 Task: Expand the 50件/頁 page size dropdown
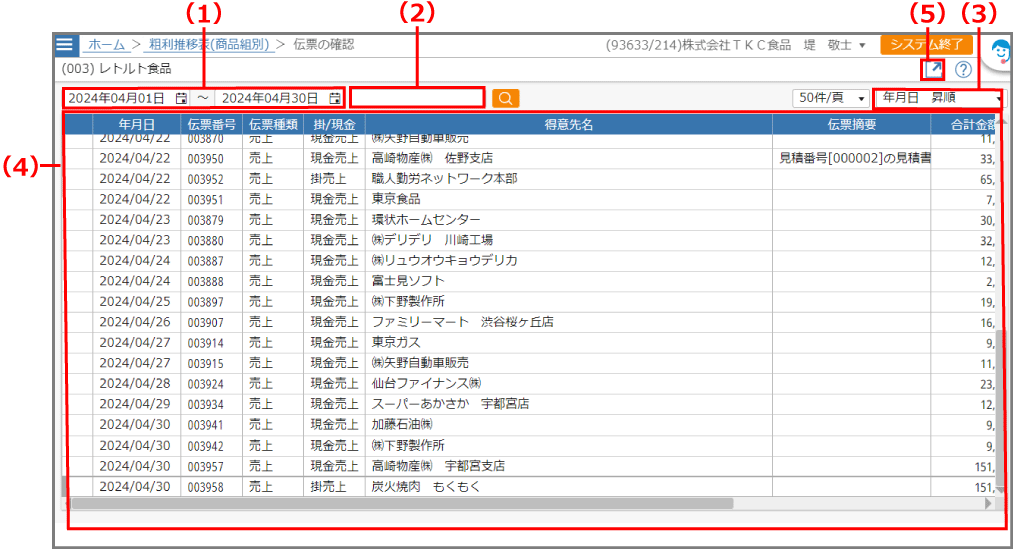pyautogui.click(x=831, y=98)
